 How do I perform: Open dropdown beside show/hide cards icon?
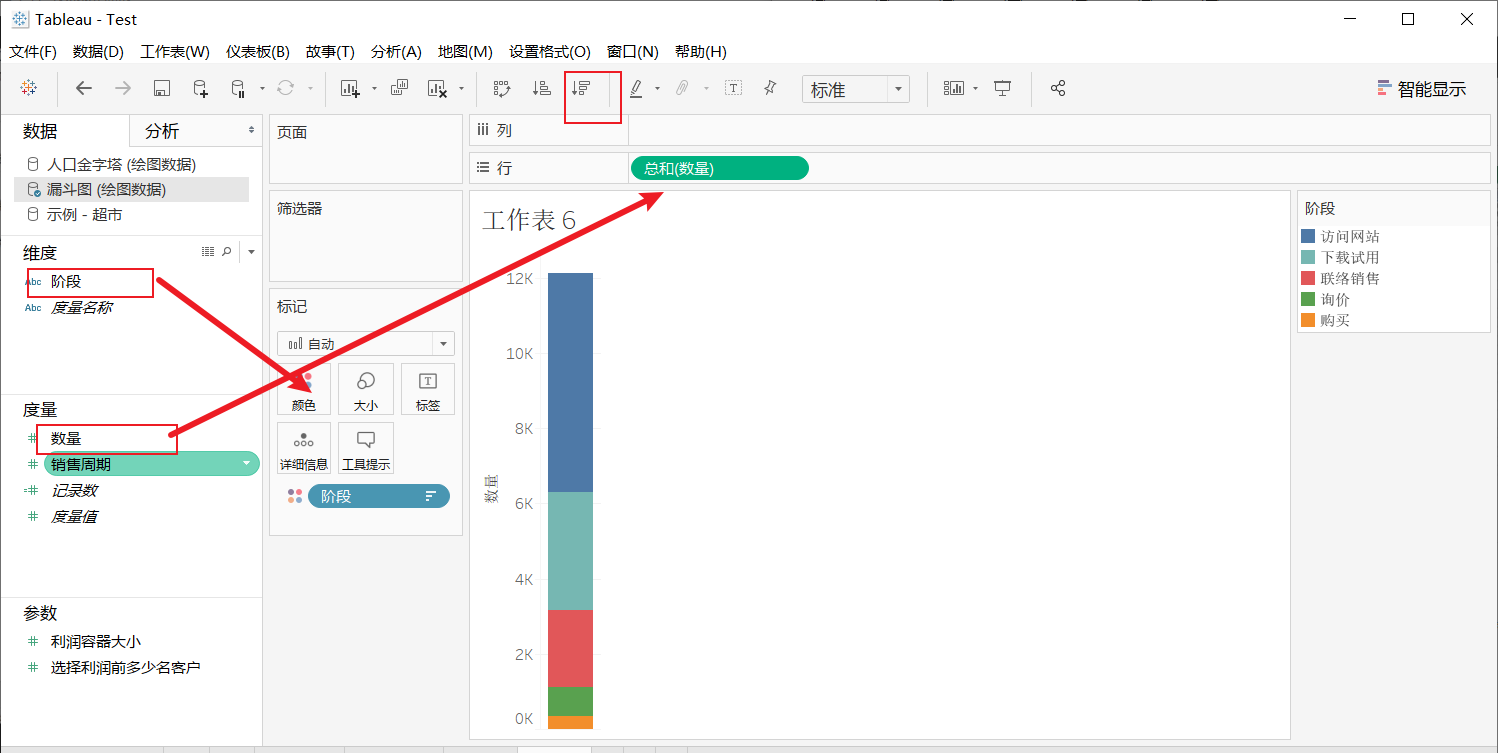pos(975,88)
